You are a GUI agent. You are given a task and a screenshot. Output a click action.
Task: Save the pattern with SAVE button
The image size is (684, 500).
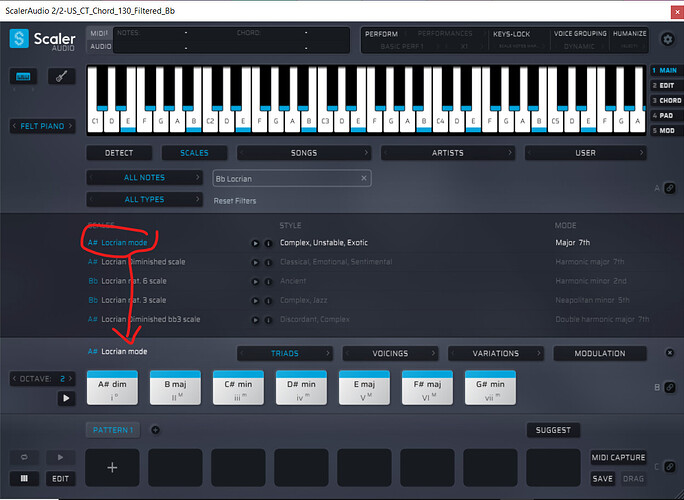click(602, 479)
